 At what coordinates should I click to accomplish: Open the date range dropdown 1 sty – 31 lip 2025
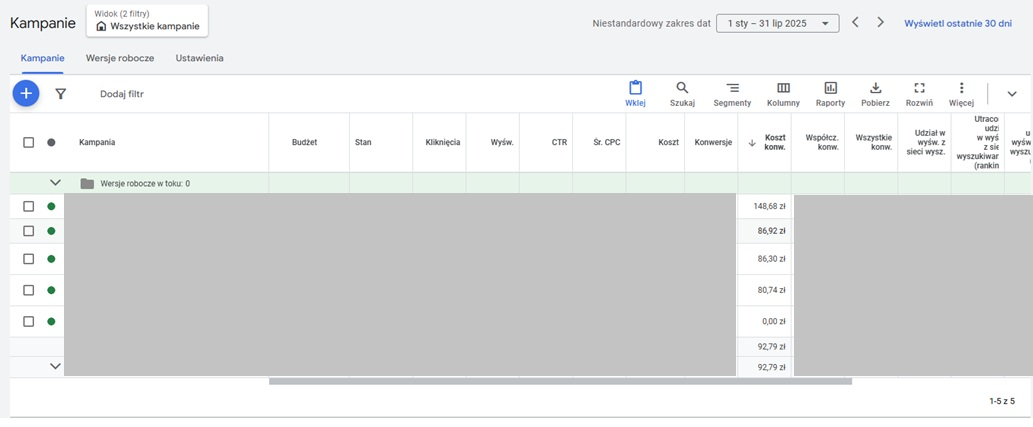click(x=777, y=23)
